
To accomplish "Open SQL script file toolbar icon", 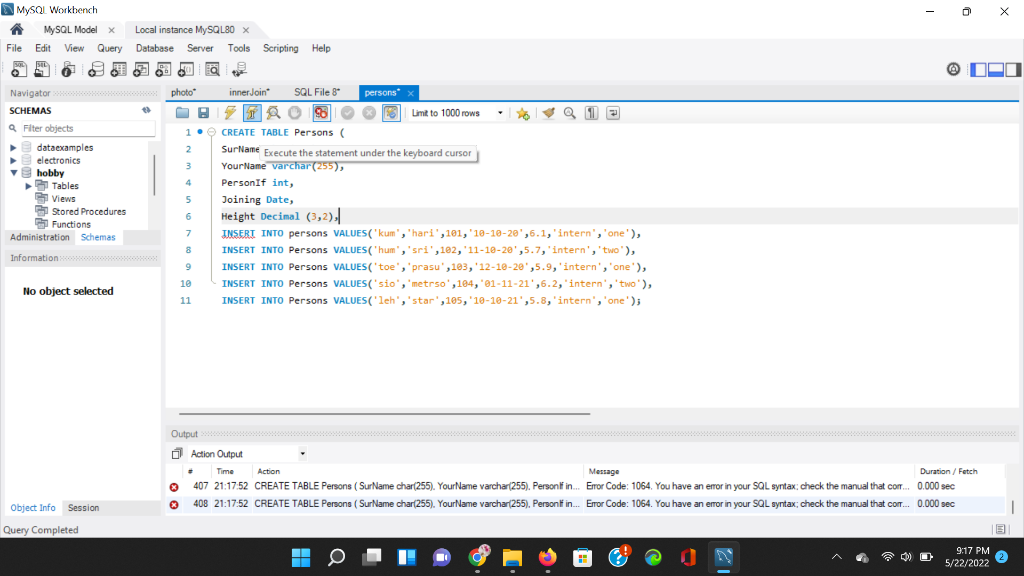I will 42,69.
